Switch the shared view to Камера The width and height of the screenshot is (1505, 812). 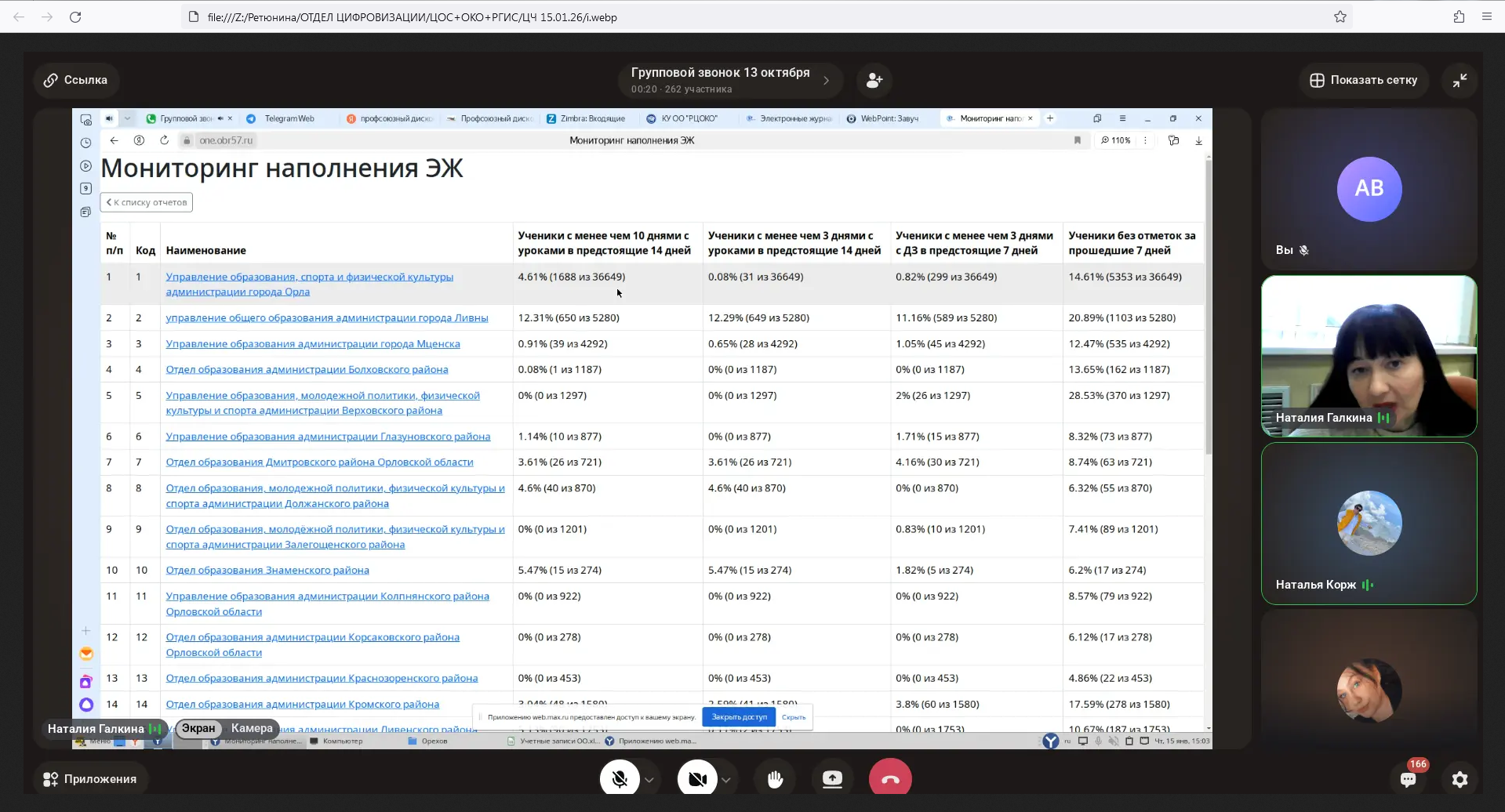[252, 728]
